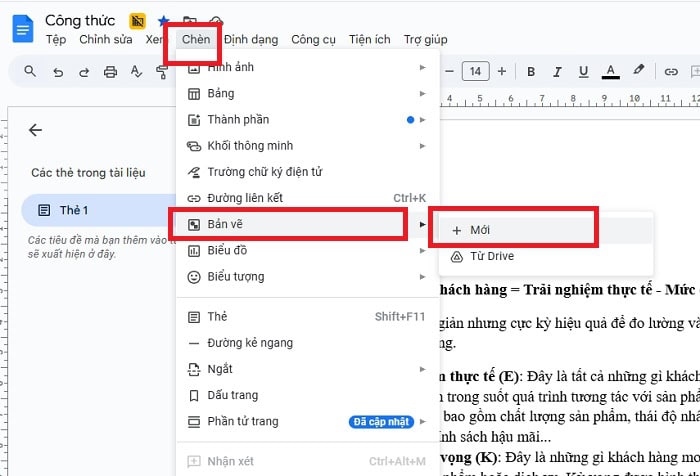Click the highlight color pen icon
This screenshot has height=476, width=700.
639,72
